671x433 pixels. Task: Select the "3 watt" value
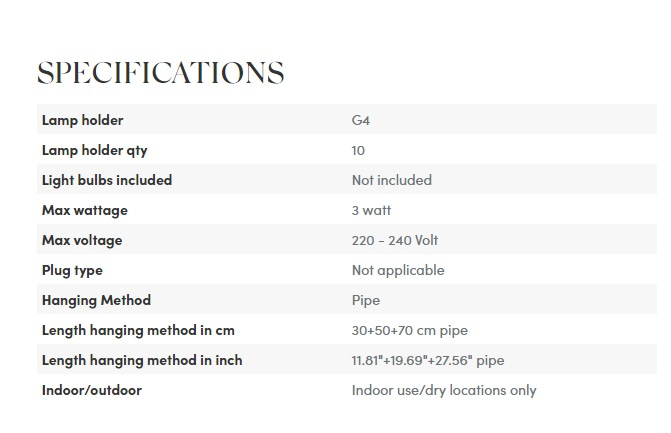click(371, 210)
